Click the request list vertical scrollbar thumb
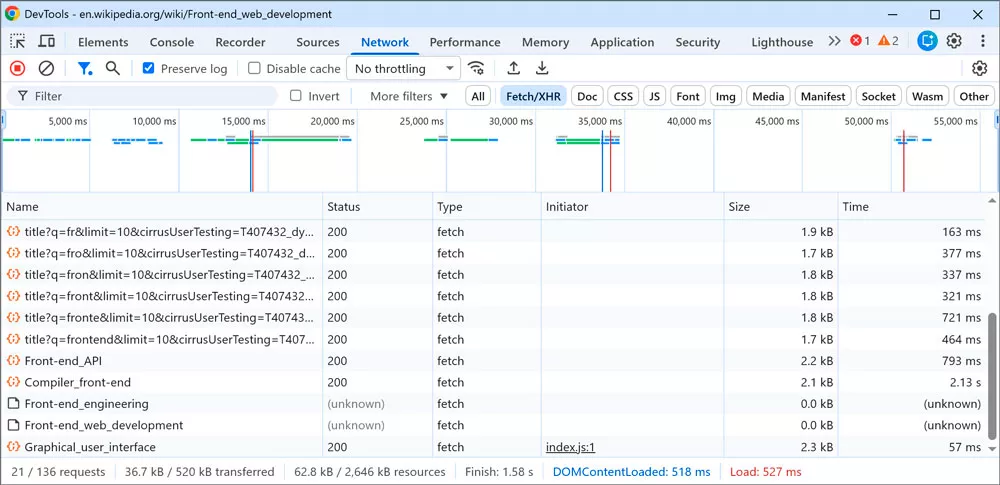The height and width of the screenshot is (485, 1000). (x=992, y=377)
